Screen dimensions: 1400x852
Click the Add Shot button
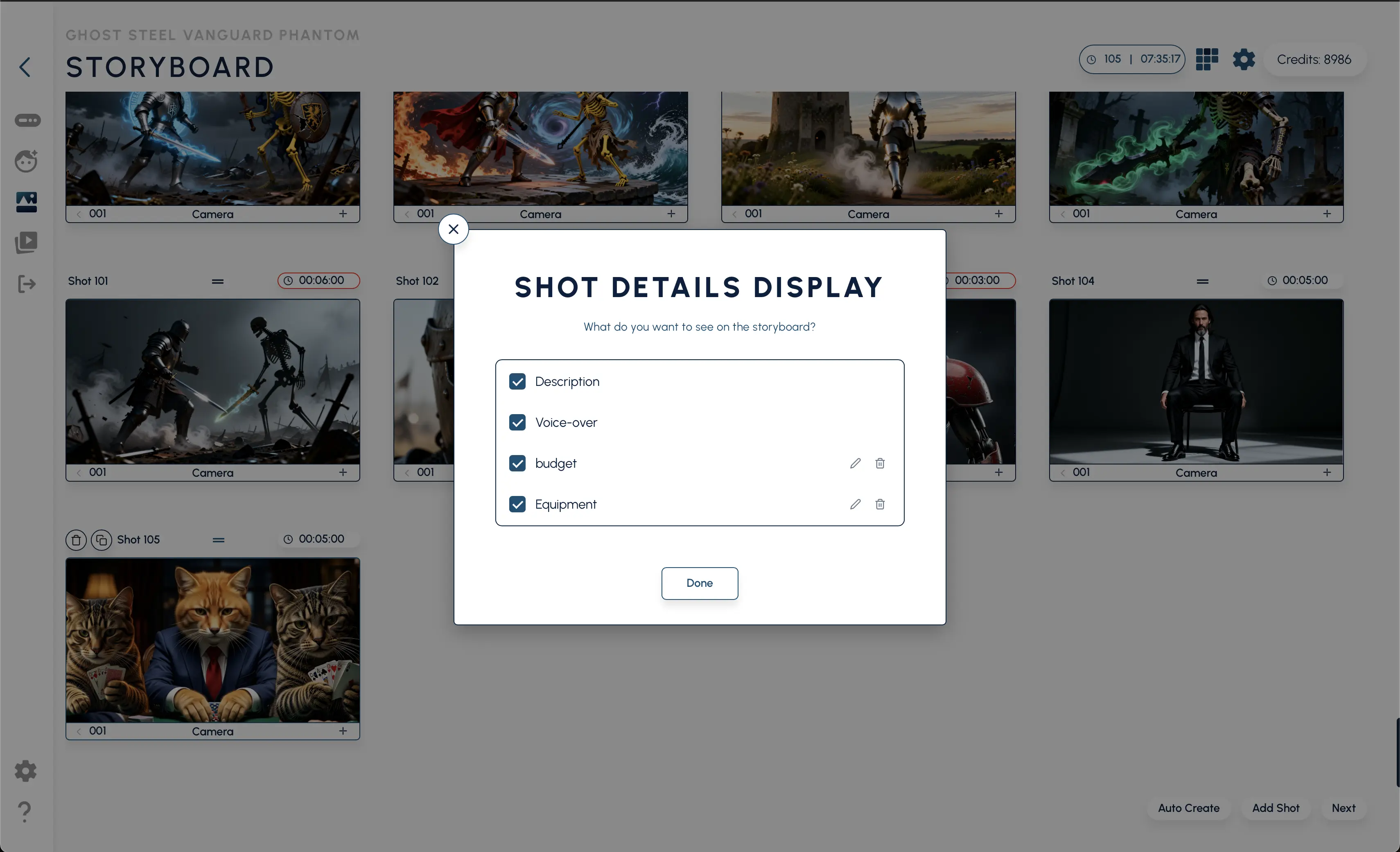click(1276, 808)
